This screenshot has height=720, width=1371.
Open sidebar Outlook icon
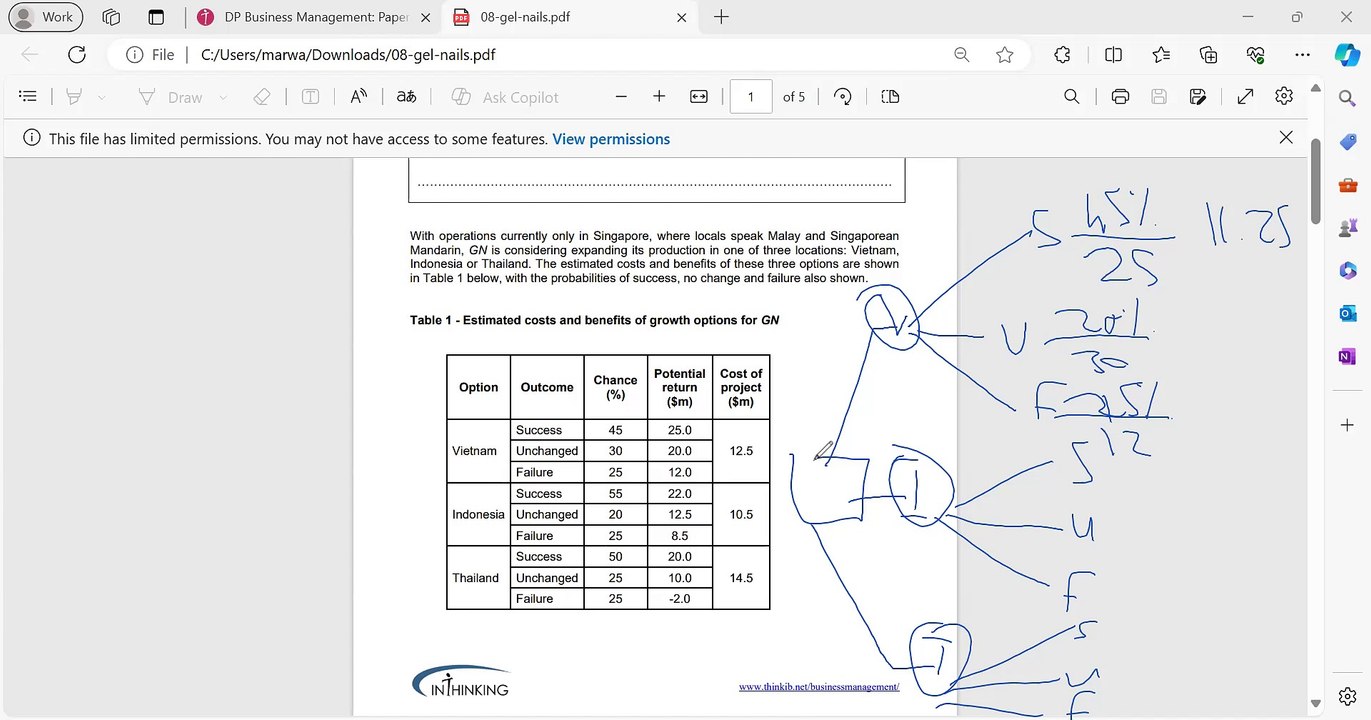[1347, 314]
